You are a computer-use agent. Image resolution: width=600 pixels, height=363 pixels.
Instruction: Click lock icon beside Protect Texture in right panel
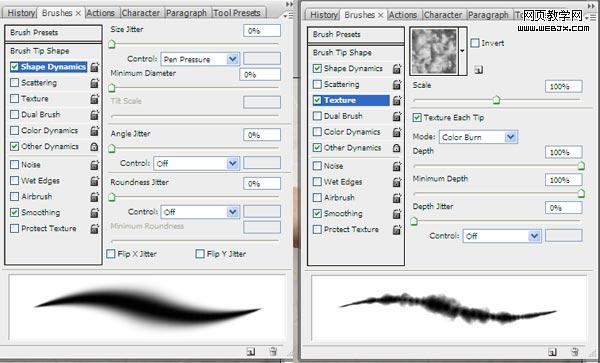(397, 230)
